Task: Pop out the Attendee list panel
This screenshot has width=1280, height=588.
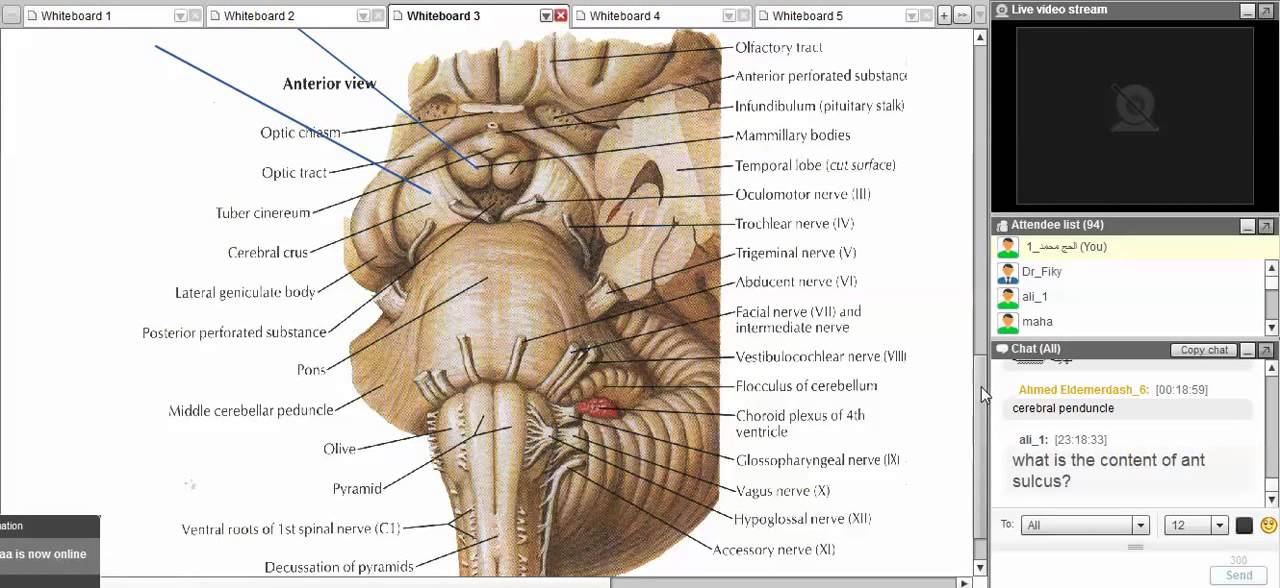Action: click(x=1266, y=227)
